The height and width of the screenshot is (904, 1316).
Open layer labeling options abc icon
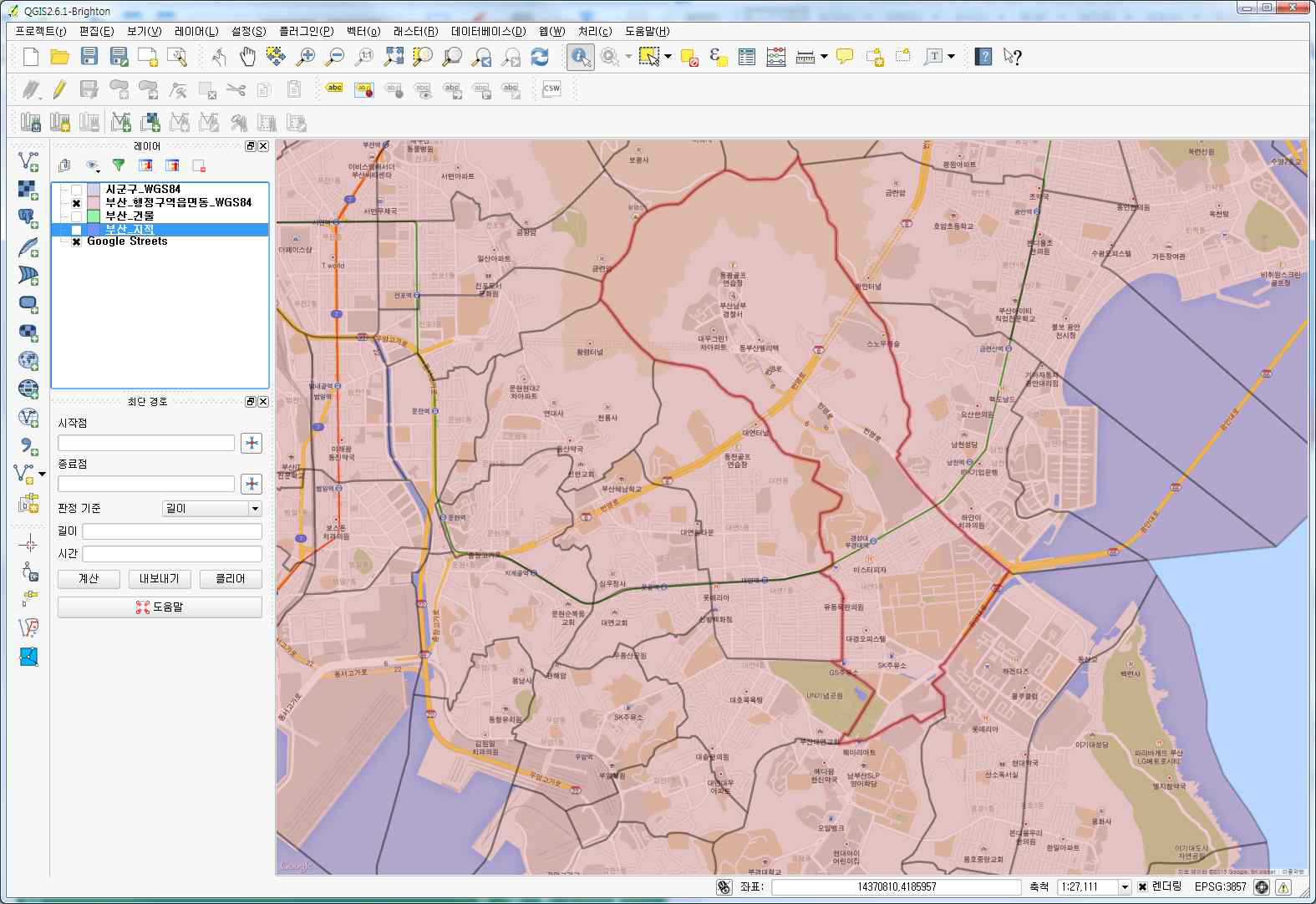(335, 89)
